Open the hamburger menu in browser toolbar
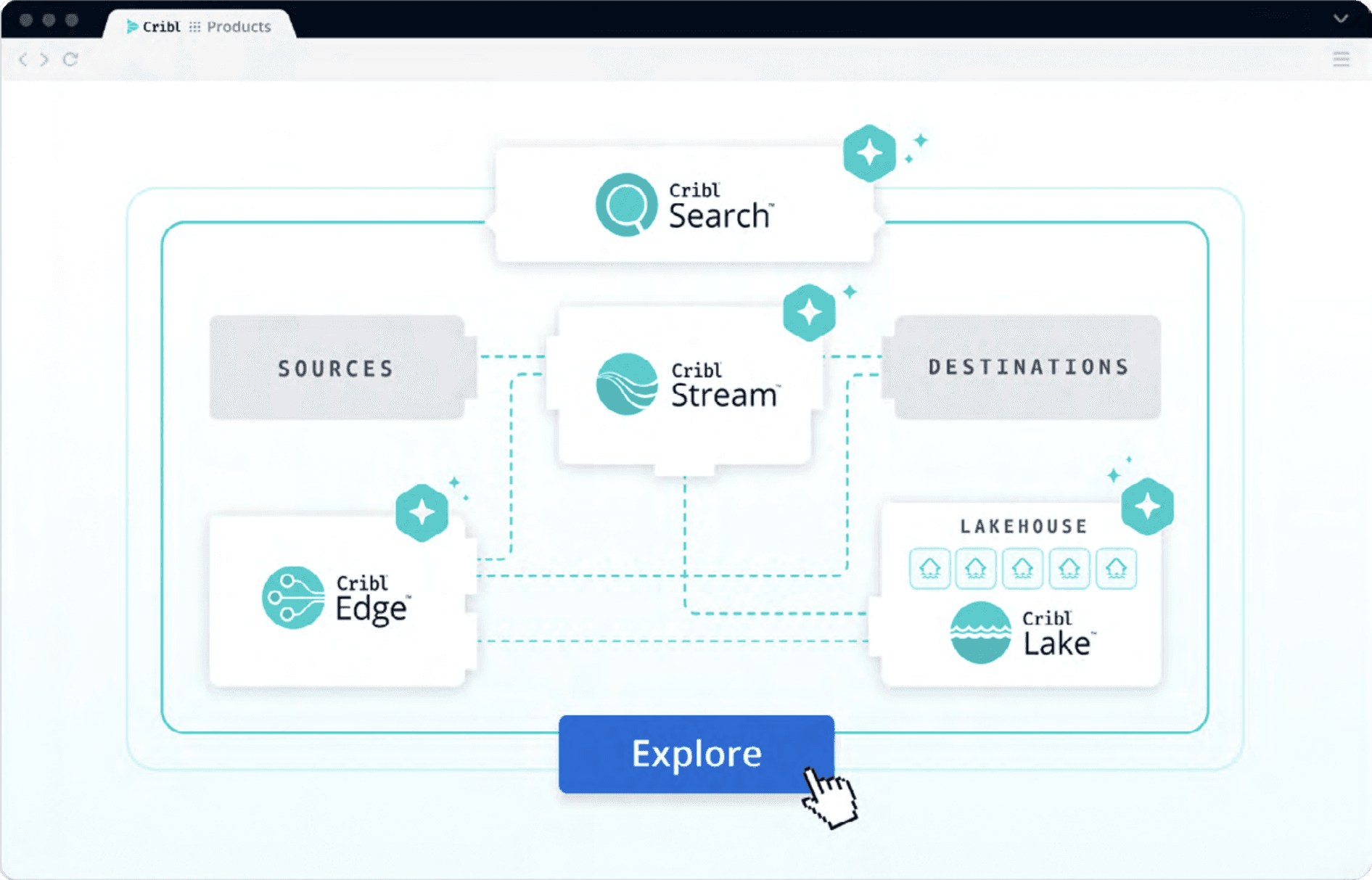This screenshot has height=880, width=1372. tap(1341, 59)
